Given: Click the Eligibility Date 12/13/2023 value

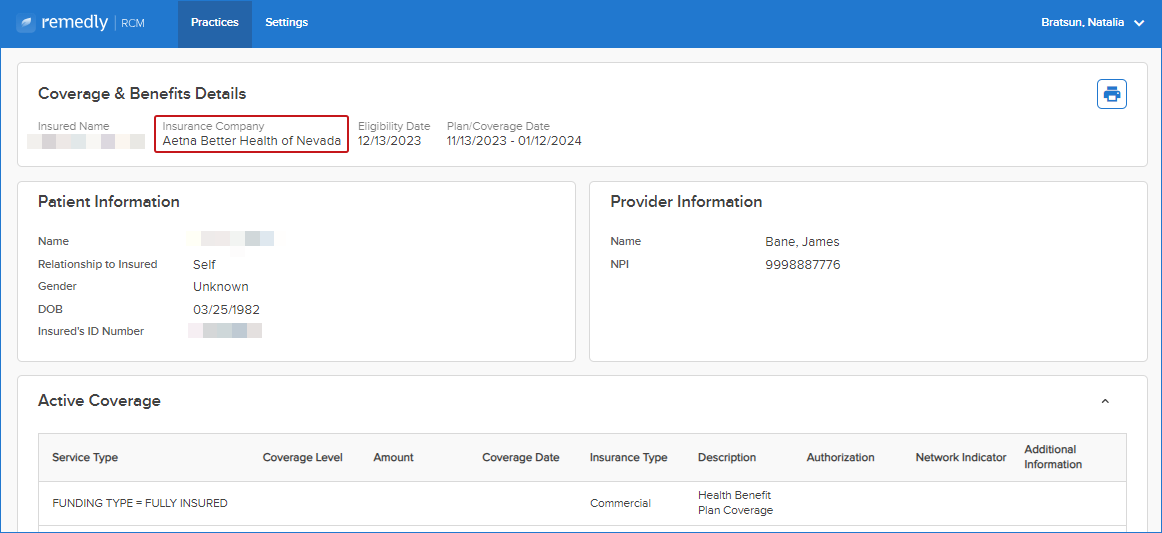Looking at the screenshot, I should click(x=390, y=141).
